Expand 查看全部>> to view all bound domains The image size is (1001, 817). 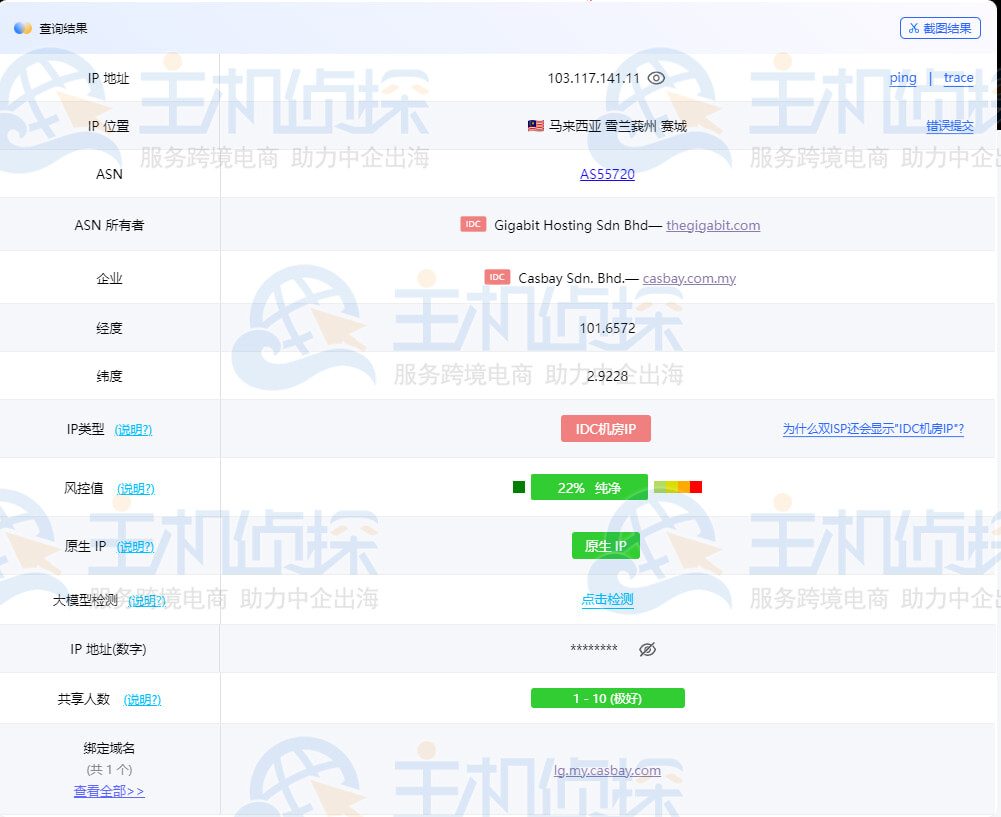pos(109,791)
